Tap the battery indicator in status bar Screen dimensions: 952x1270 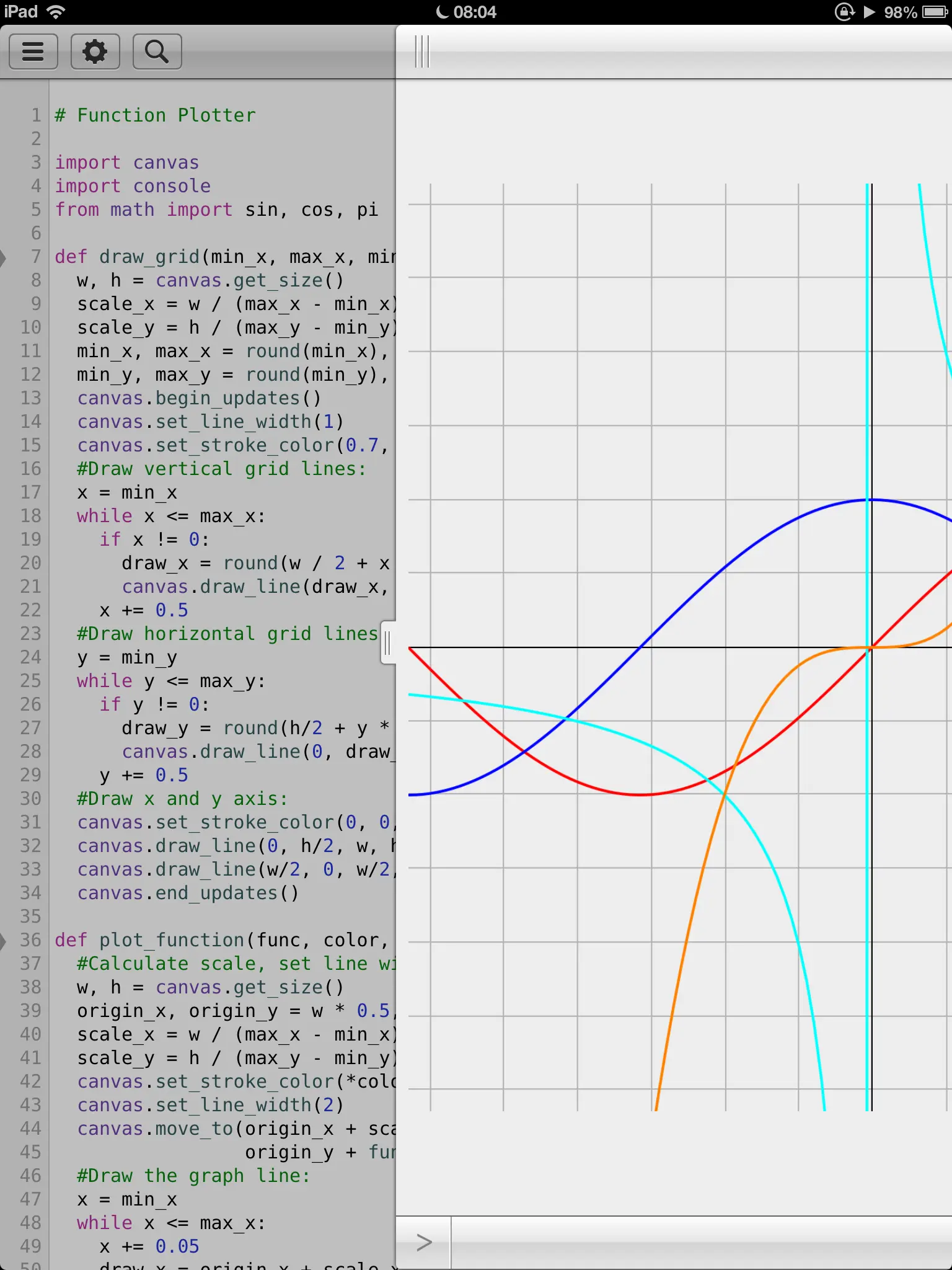point(935,12)
